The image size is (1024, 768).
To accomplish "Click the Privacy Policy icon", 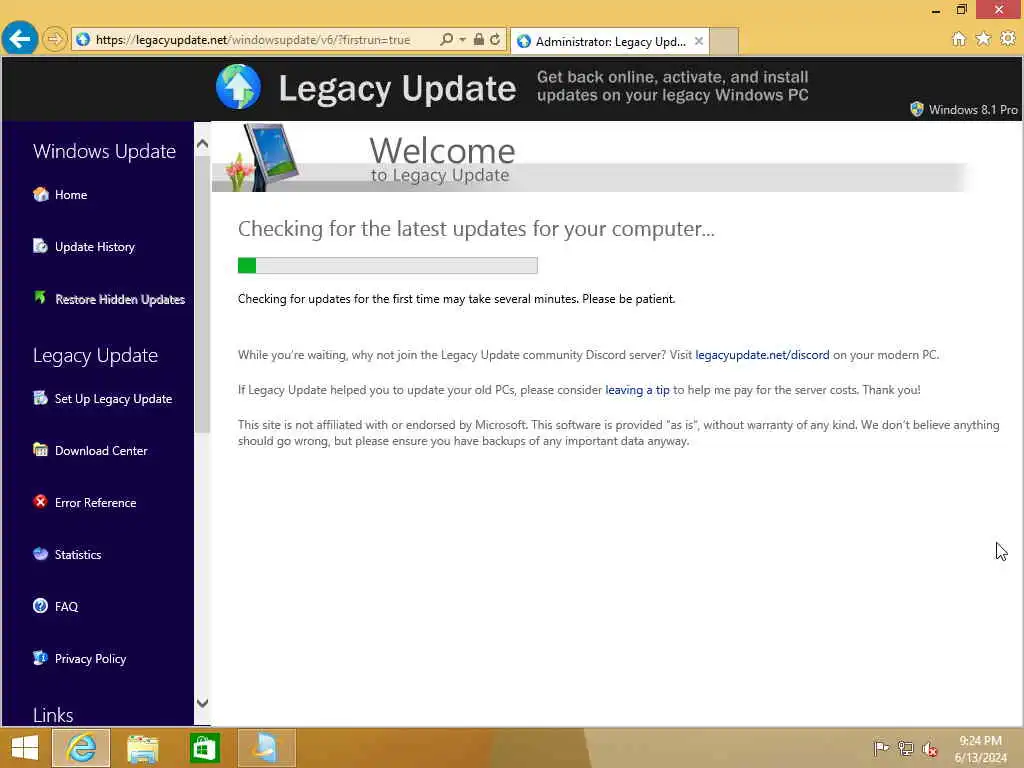I will [40, 658].
